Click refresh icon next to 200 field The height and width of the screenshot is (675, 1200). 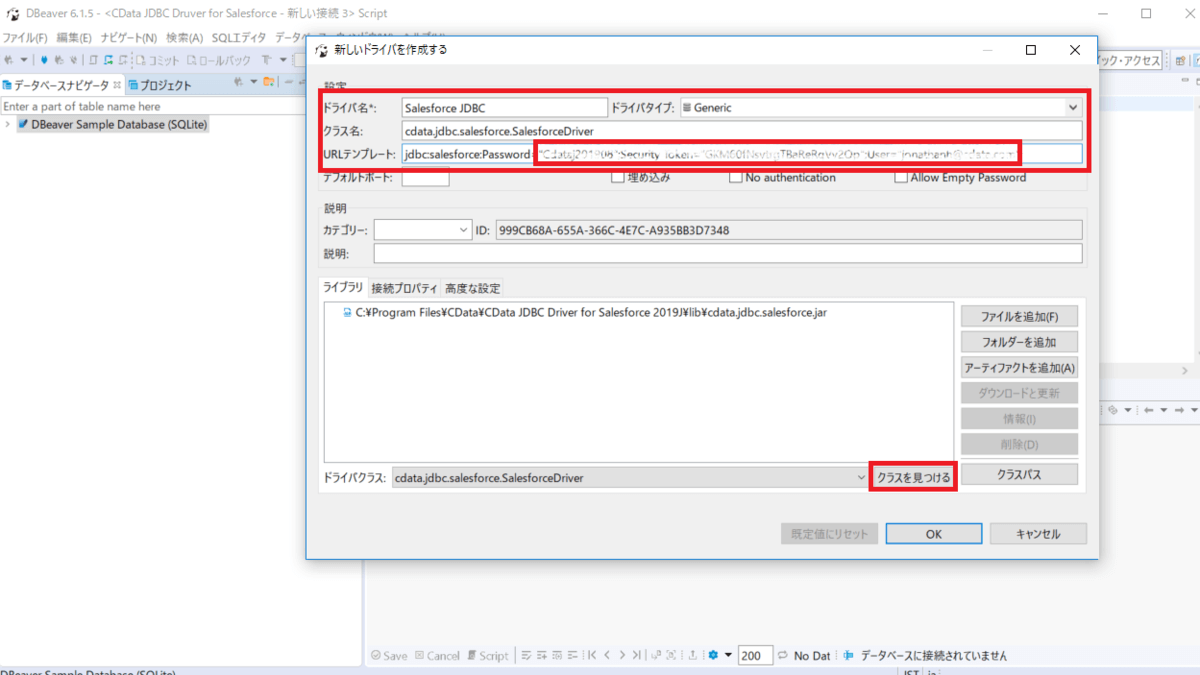click(x=782, y=655)
